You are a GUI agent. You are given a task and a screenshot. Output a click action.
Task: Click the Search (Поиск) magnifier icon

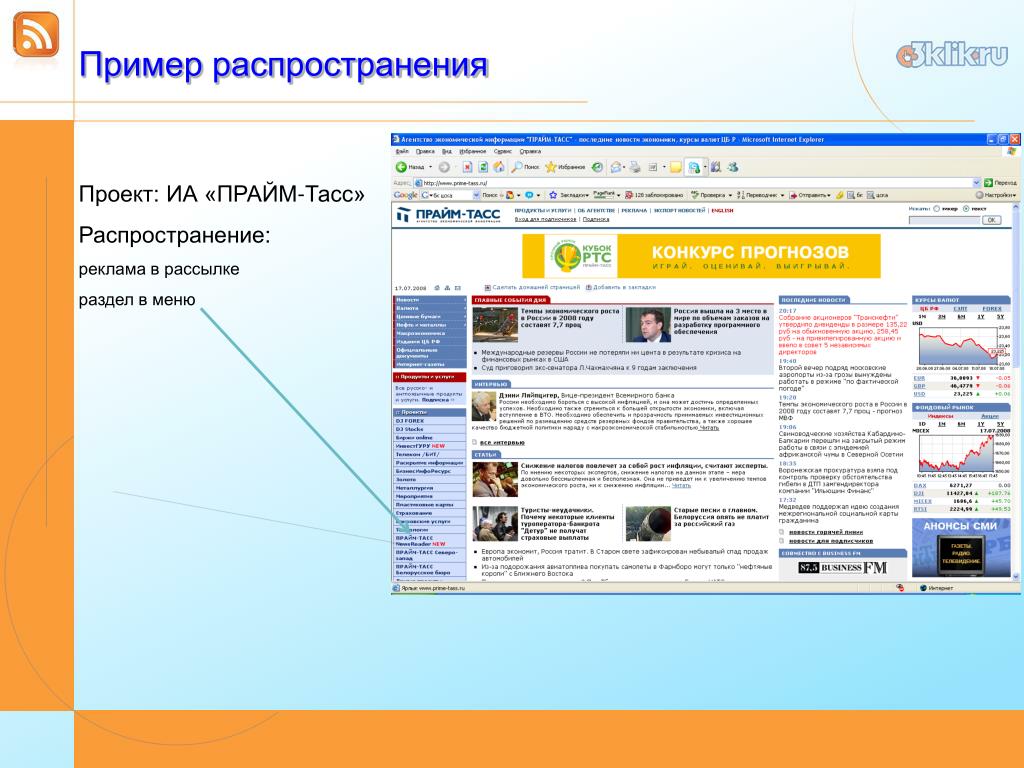pyautogui.click(x=517, y=167)
